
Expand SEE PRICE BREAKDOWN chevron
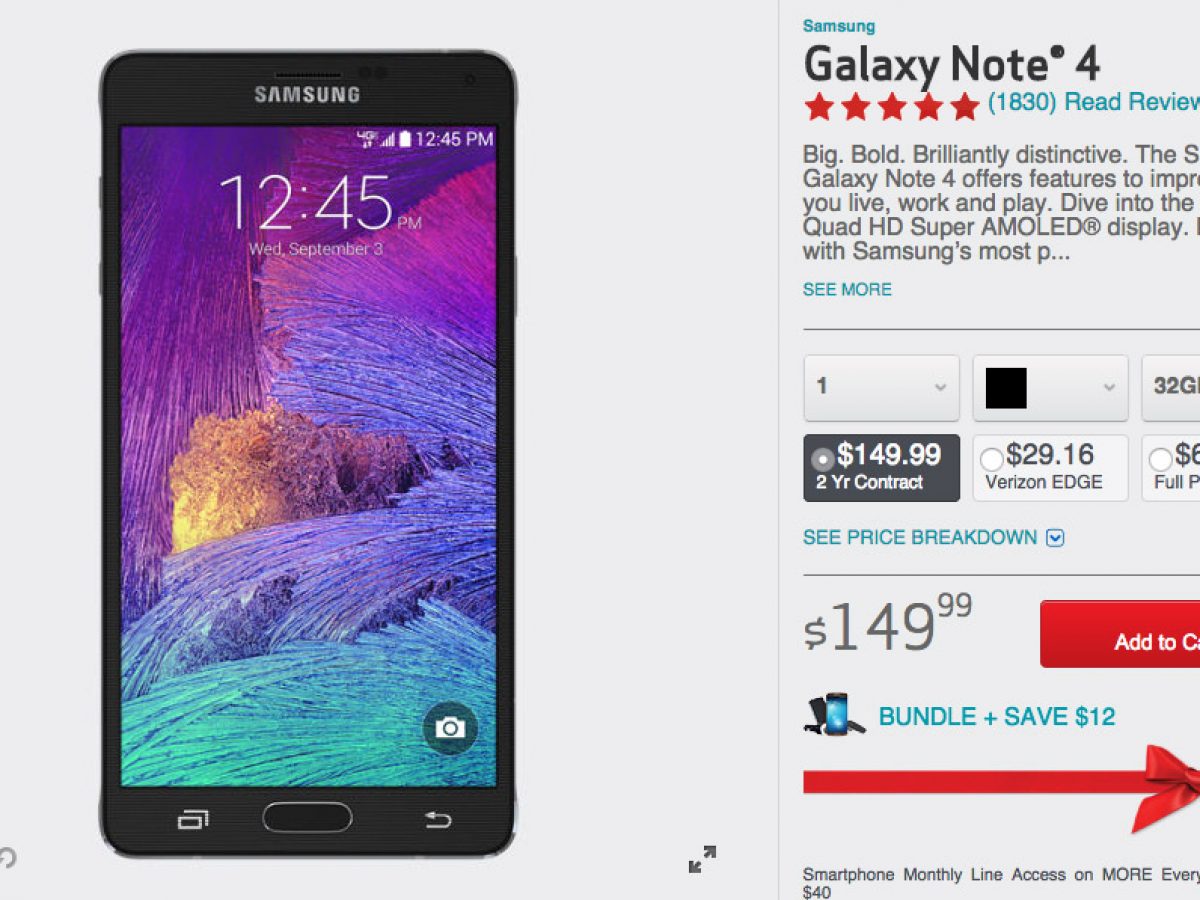[x=1055, y=538]
